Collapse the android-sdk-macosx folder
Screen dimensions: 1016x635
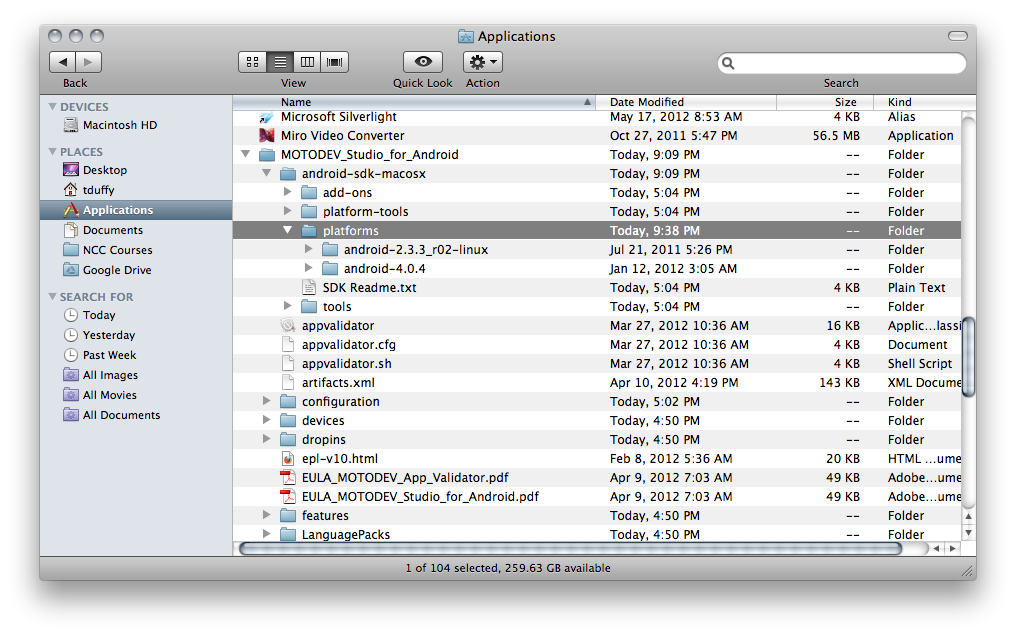click(266, 173)
